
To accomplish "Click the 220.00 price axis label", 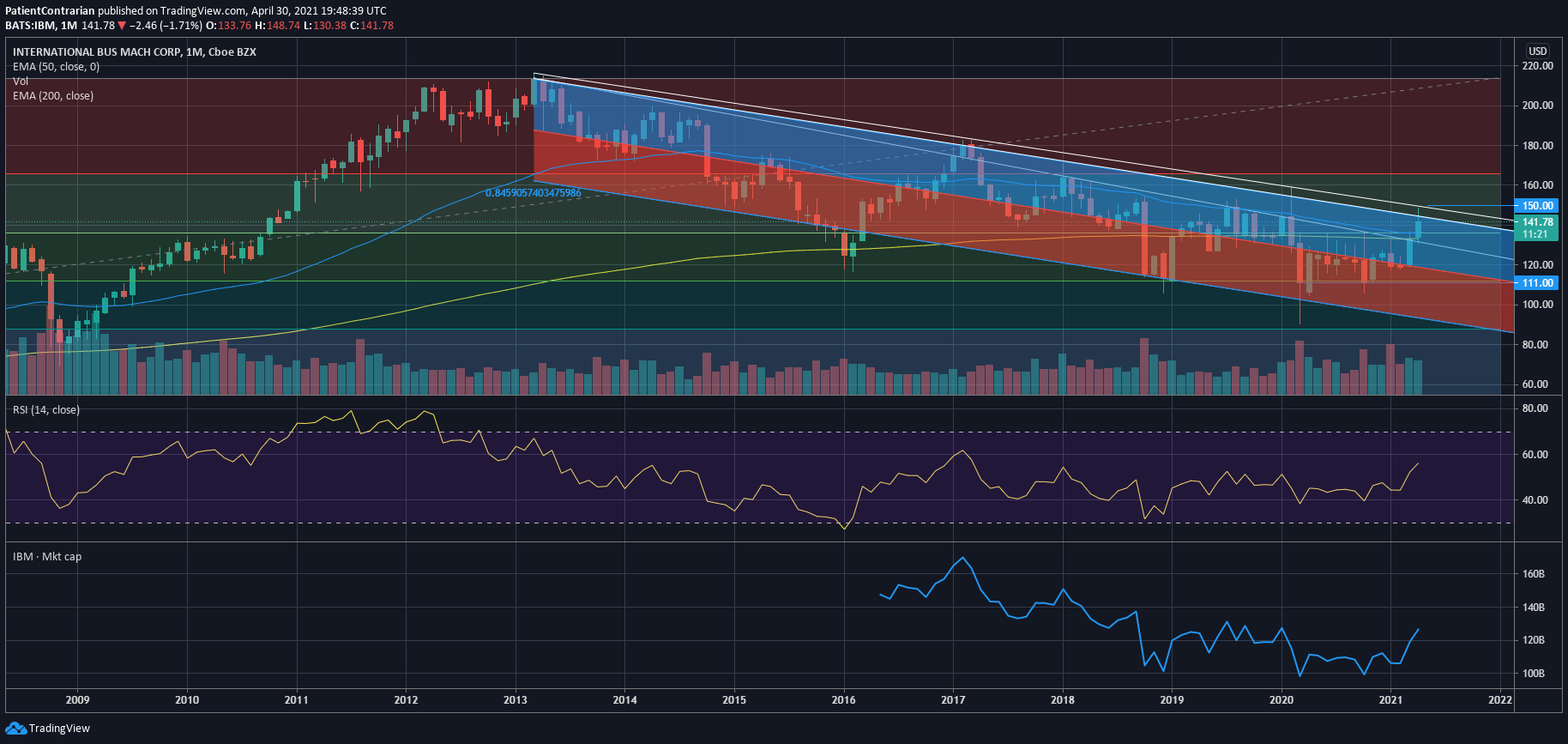I will click(x=1537, y=66).
